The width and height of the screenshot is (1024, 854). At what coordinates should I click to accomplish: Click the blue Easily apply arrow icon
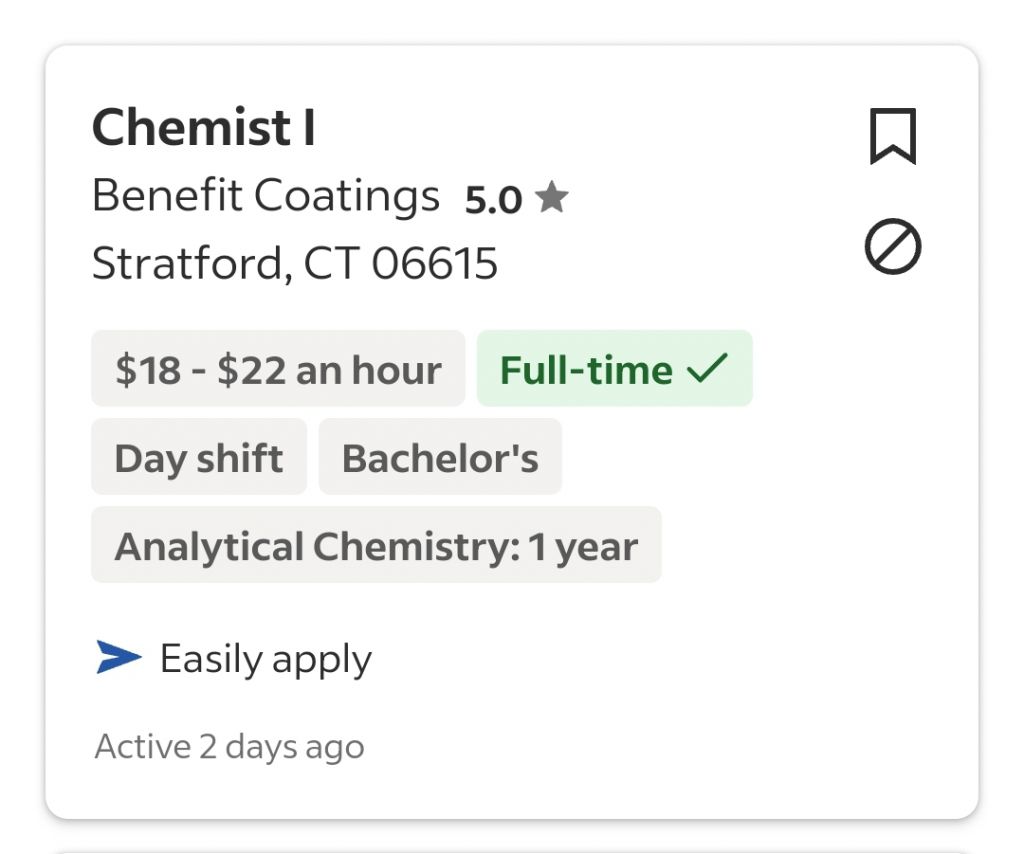pyautogui.click(x=119, y=657)
